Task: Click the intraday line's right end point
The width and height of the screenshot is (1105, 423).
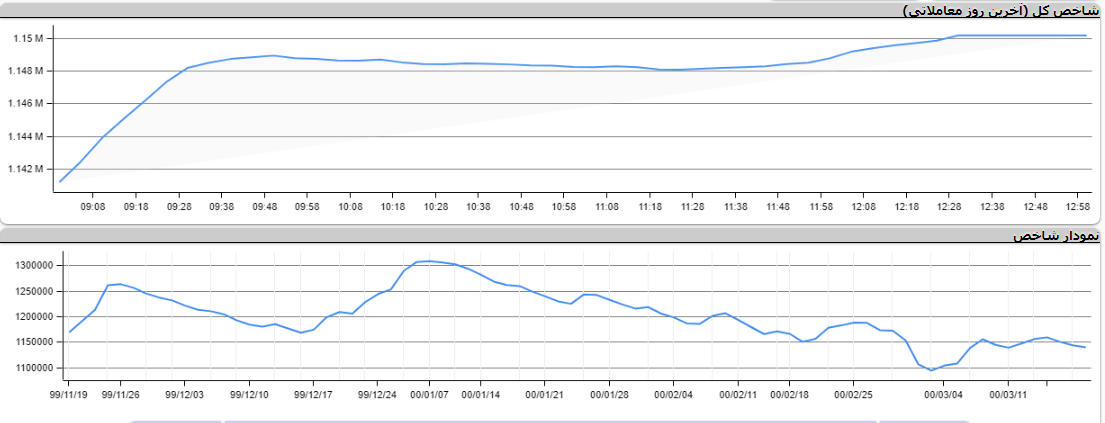Action: (x=1086, y=36)
